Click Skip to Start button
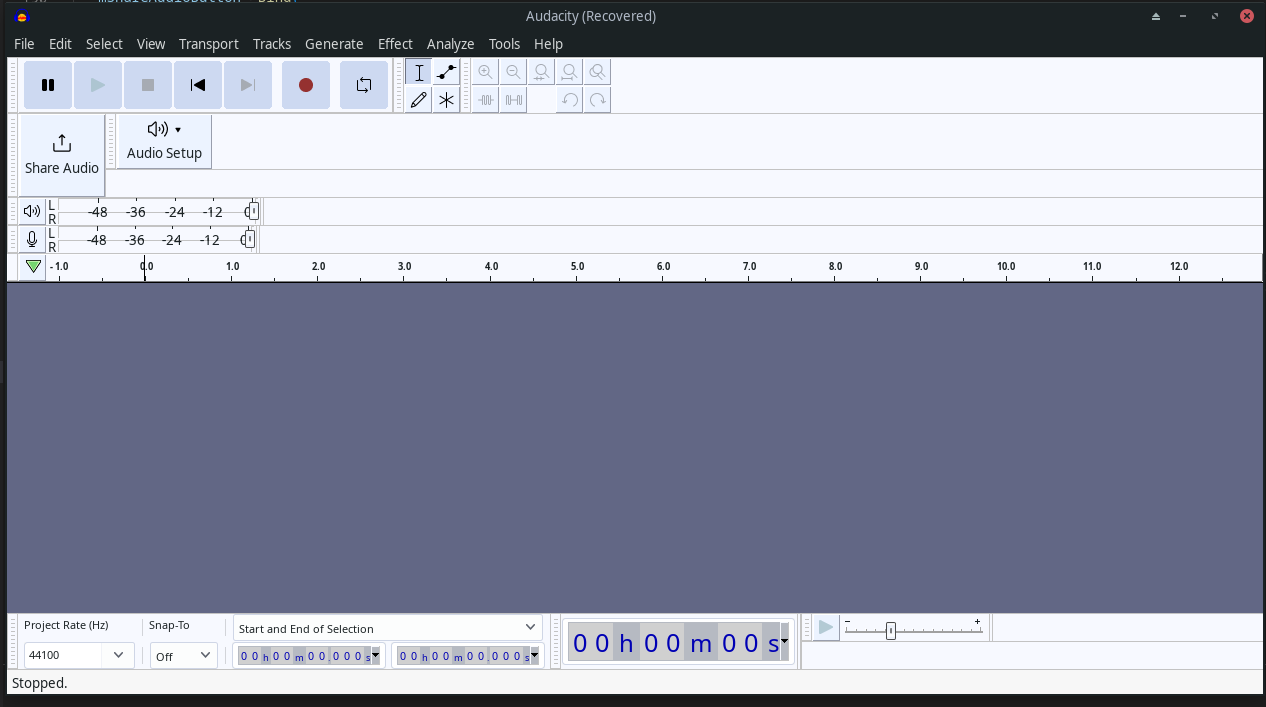 point(197,84)
